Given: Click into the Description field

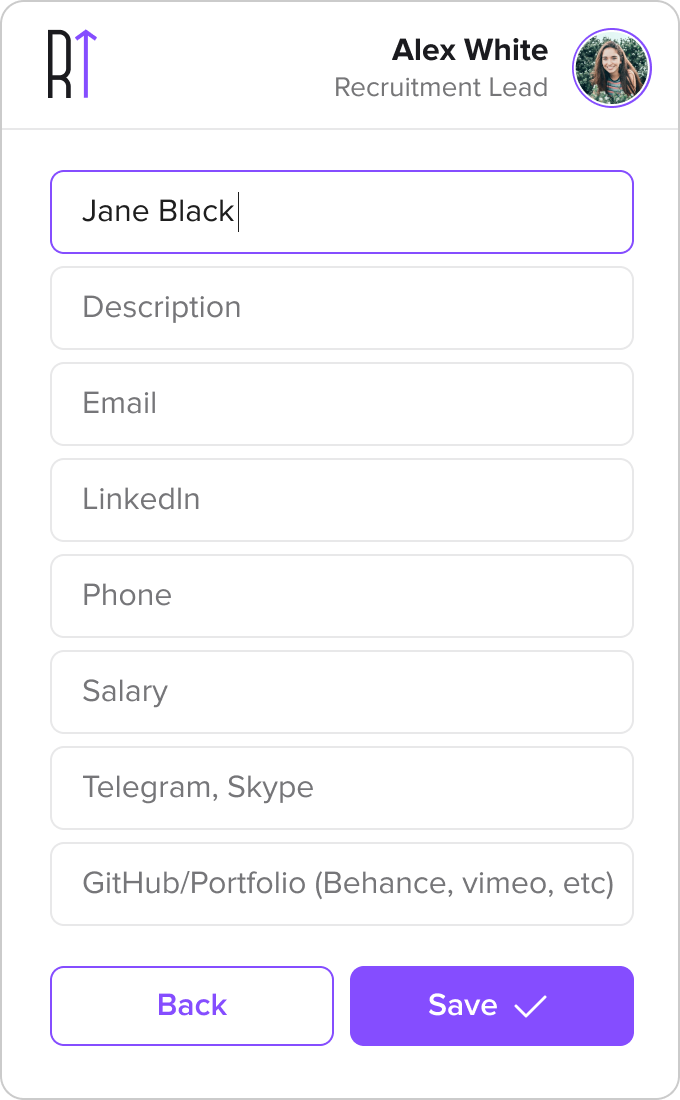Looking at the screenshot, I should tap(341, 308).
